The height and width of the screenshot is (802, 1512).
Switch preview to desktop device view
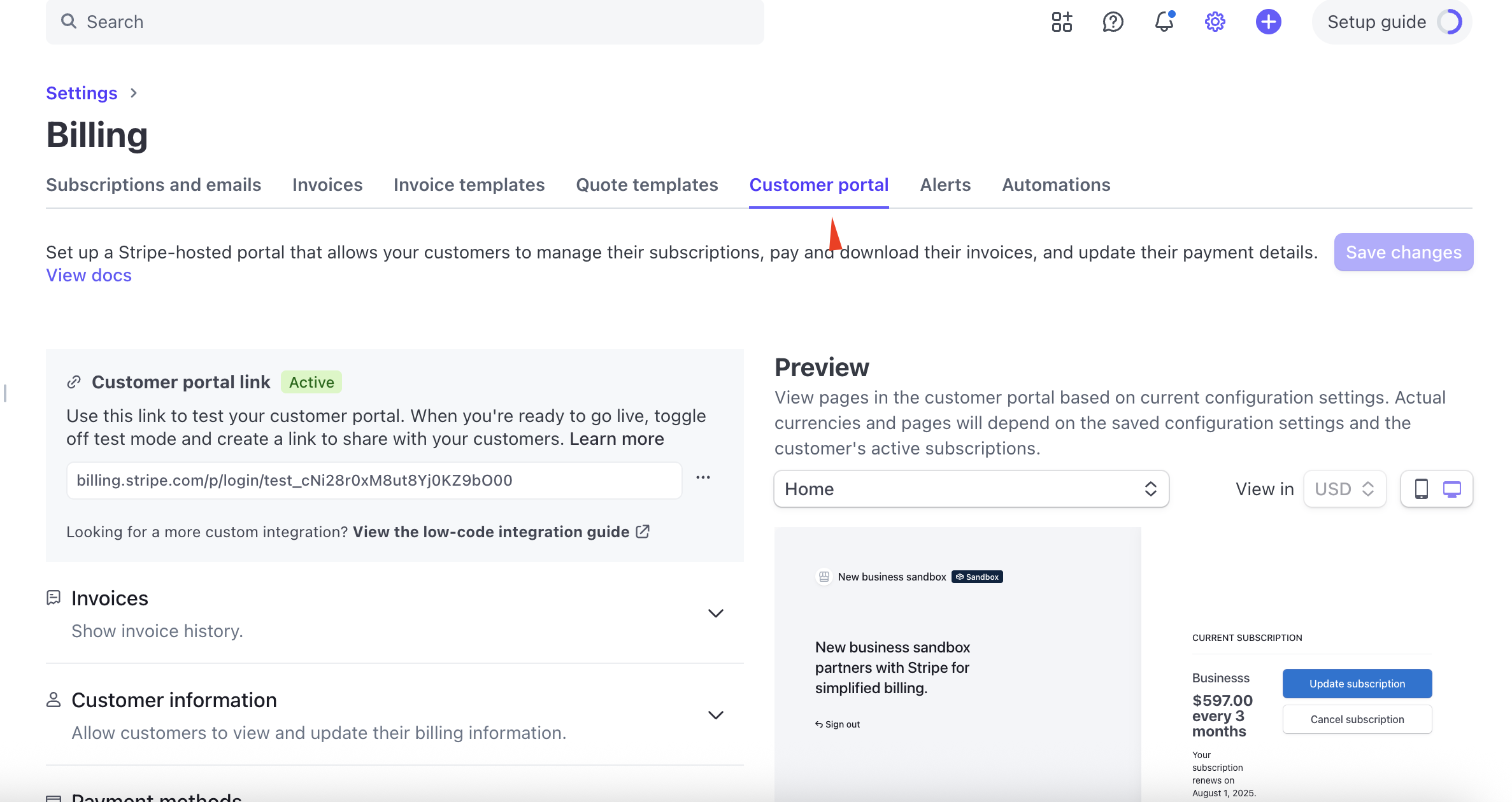[x=1452, y=489]
